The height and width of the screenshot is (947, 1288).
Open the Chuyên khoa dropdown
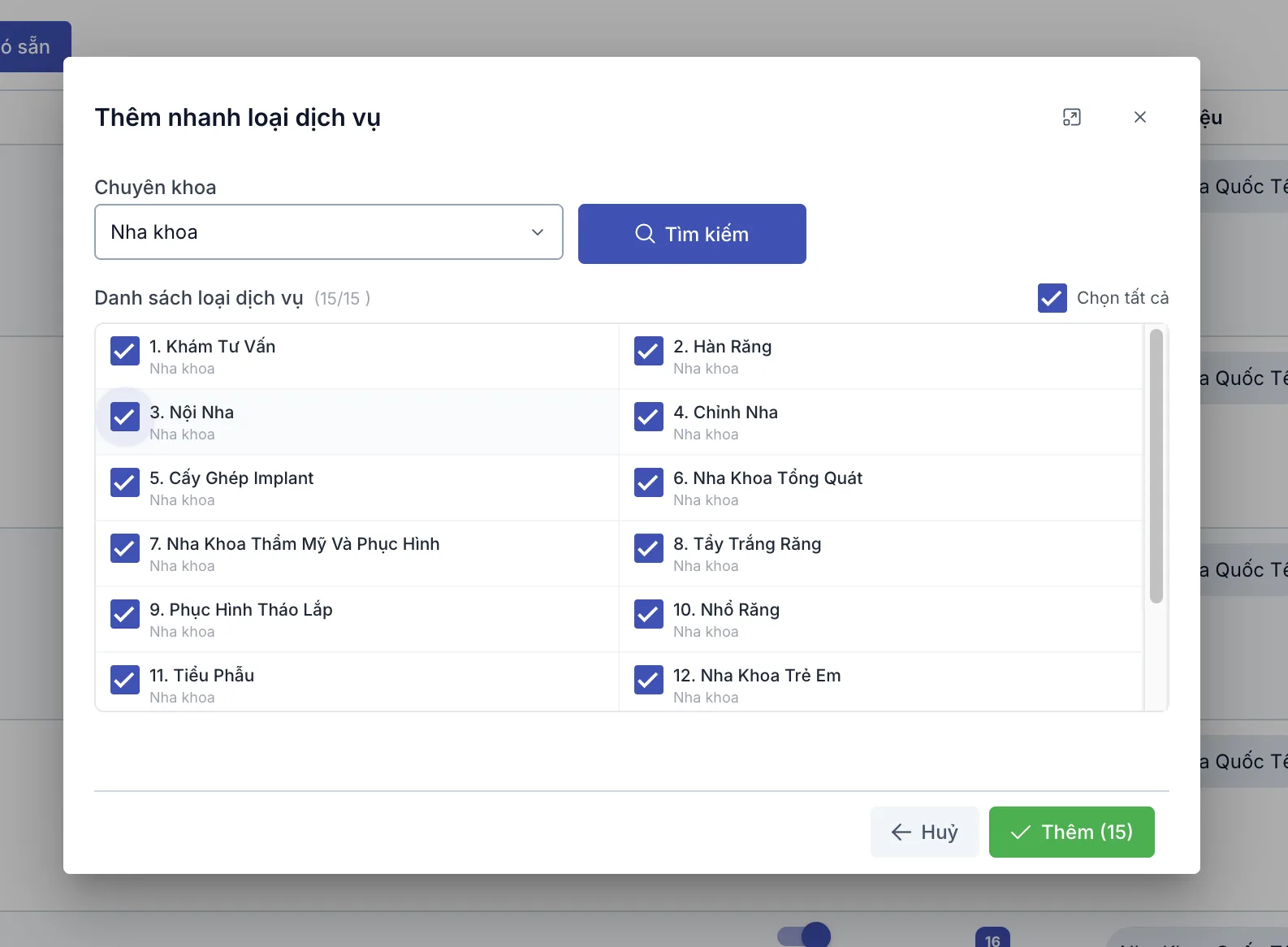click(329, 232)
